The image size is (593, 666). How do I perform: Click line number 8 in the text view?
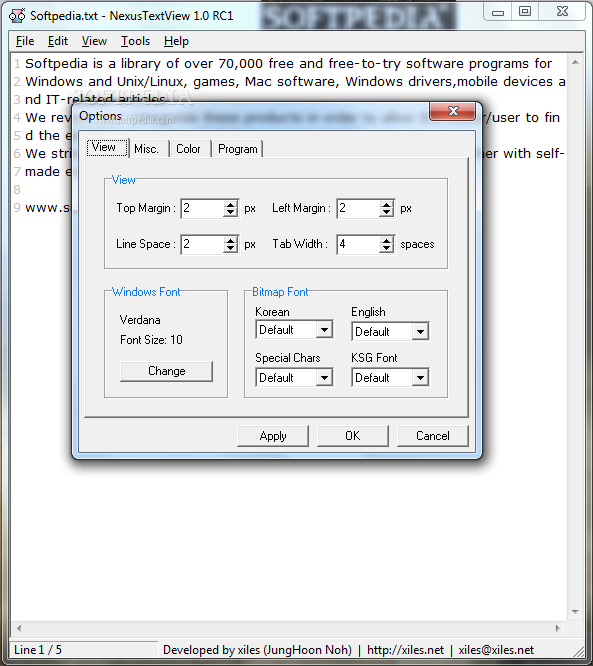(17, 189)
